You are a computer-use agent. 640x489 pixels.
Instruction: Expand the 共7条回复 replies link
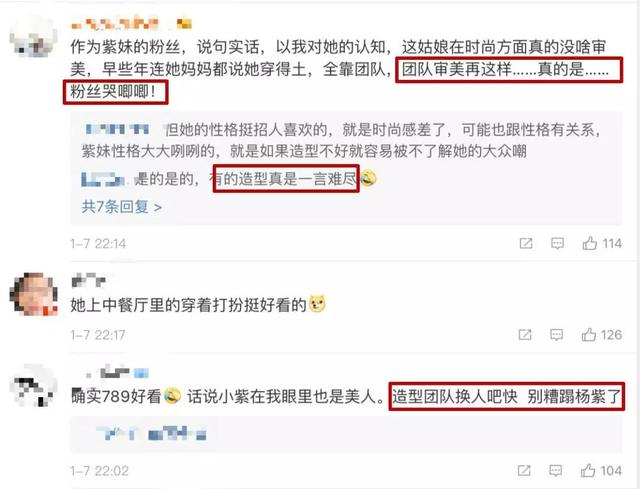[122, 207]
